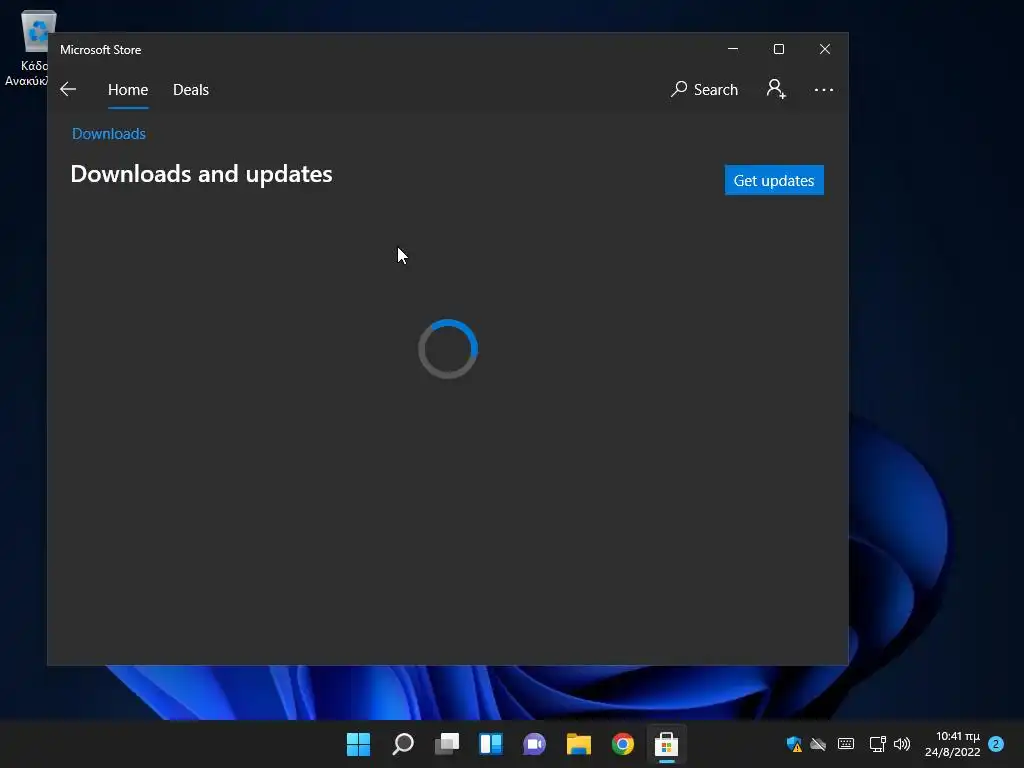Image resolution: width=1024 pixels, height=768 pixels.
Task: Switch to the Deals tab
Action: (191, 89)
